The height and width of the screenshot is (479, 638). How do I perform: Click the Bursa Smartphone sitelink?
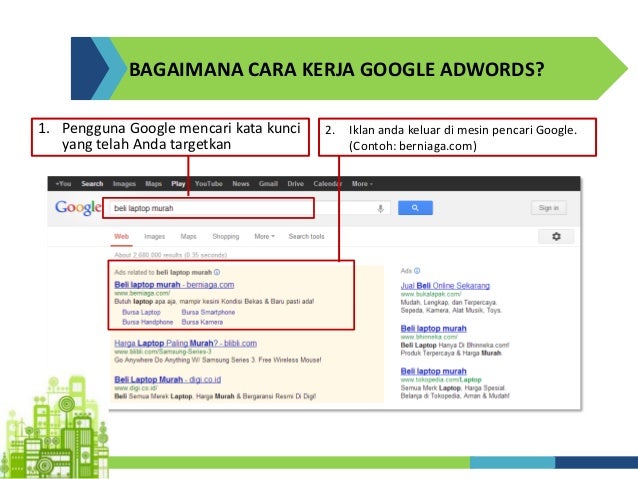point(208,312)
